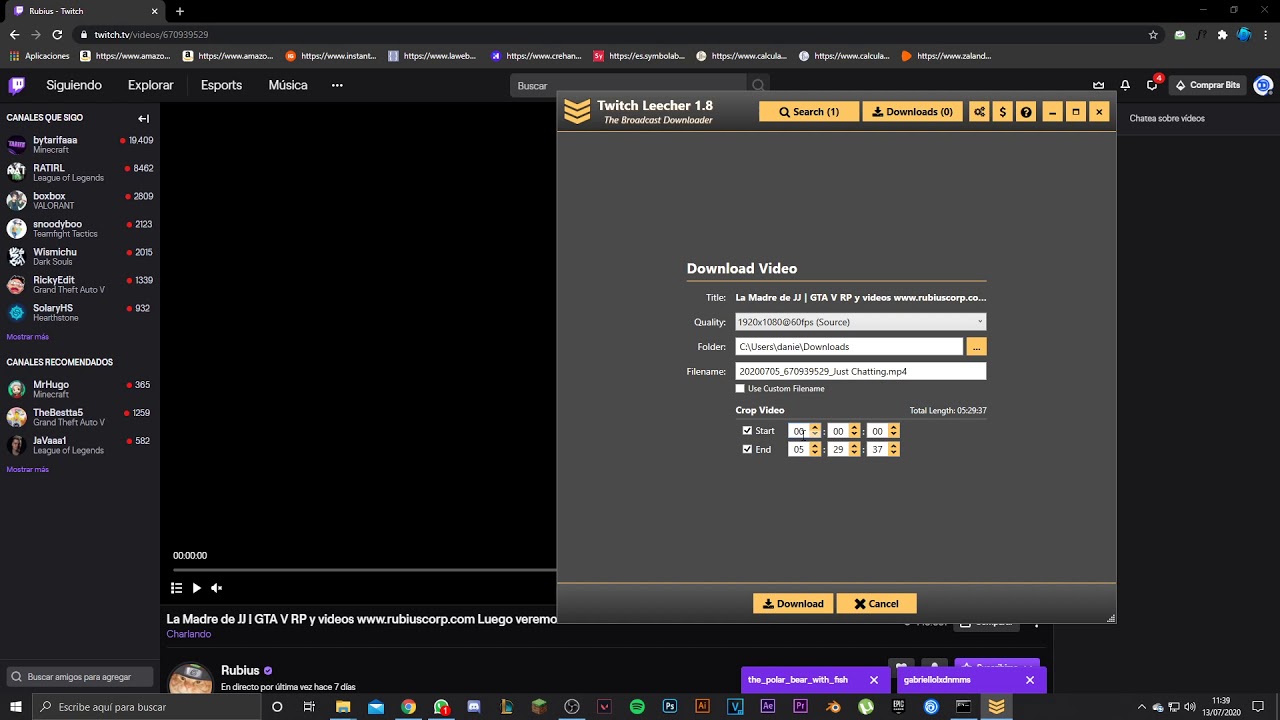Expand Mostrar más under recommended channels
Image resolution: width=1280 pixels, height=720 pixels.
point(27,469)
